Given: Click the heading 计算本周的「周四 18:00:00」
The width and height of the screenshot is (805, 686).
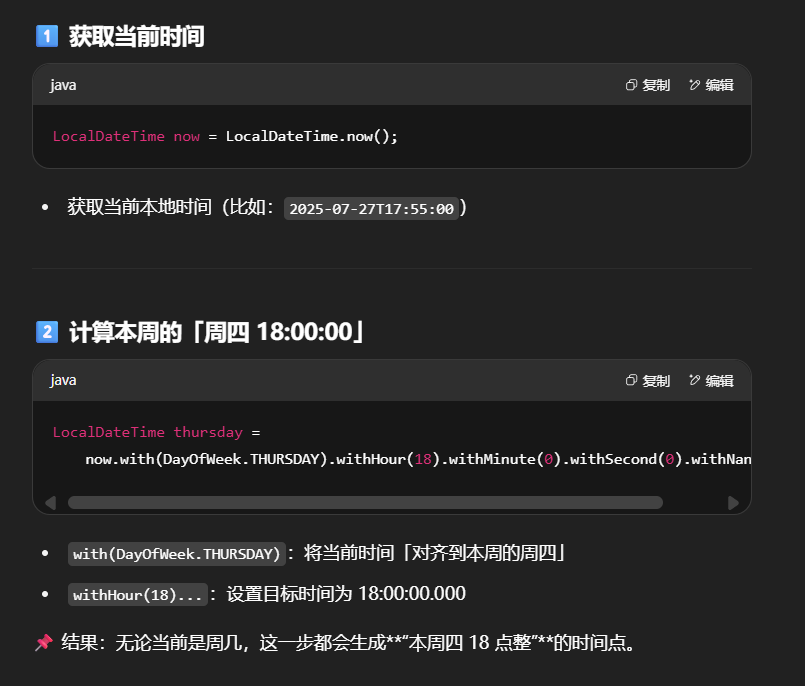Looking at the screenshot, I should [x=216, y=332].
